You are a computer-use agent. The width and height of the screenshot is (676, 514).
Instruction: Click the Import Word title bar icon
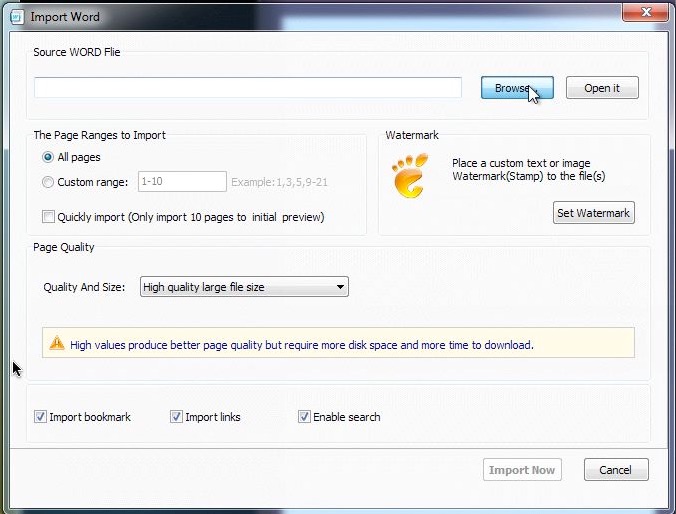pos(17,17)
